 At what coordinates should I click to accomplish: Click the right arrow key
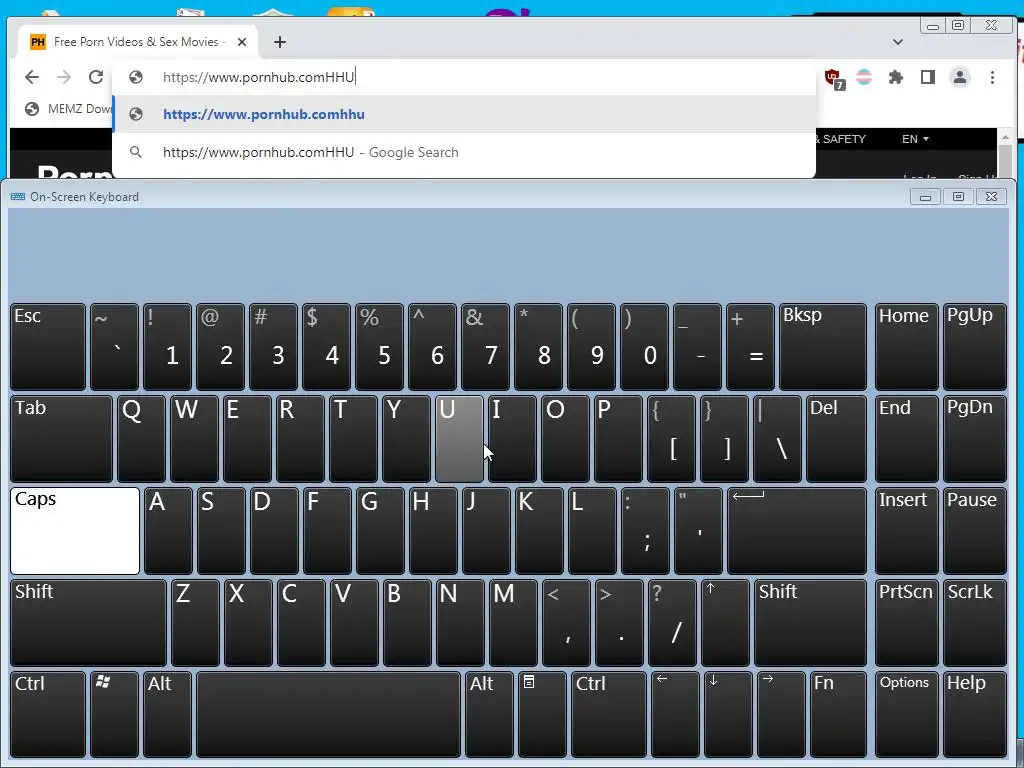[x=781, y=714]
